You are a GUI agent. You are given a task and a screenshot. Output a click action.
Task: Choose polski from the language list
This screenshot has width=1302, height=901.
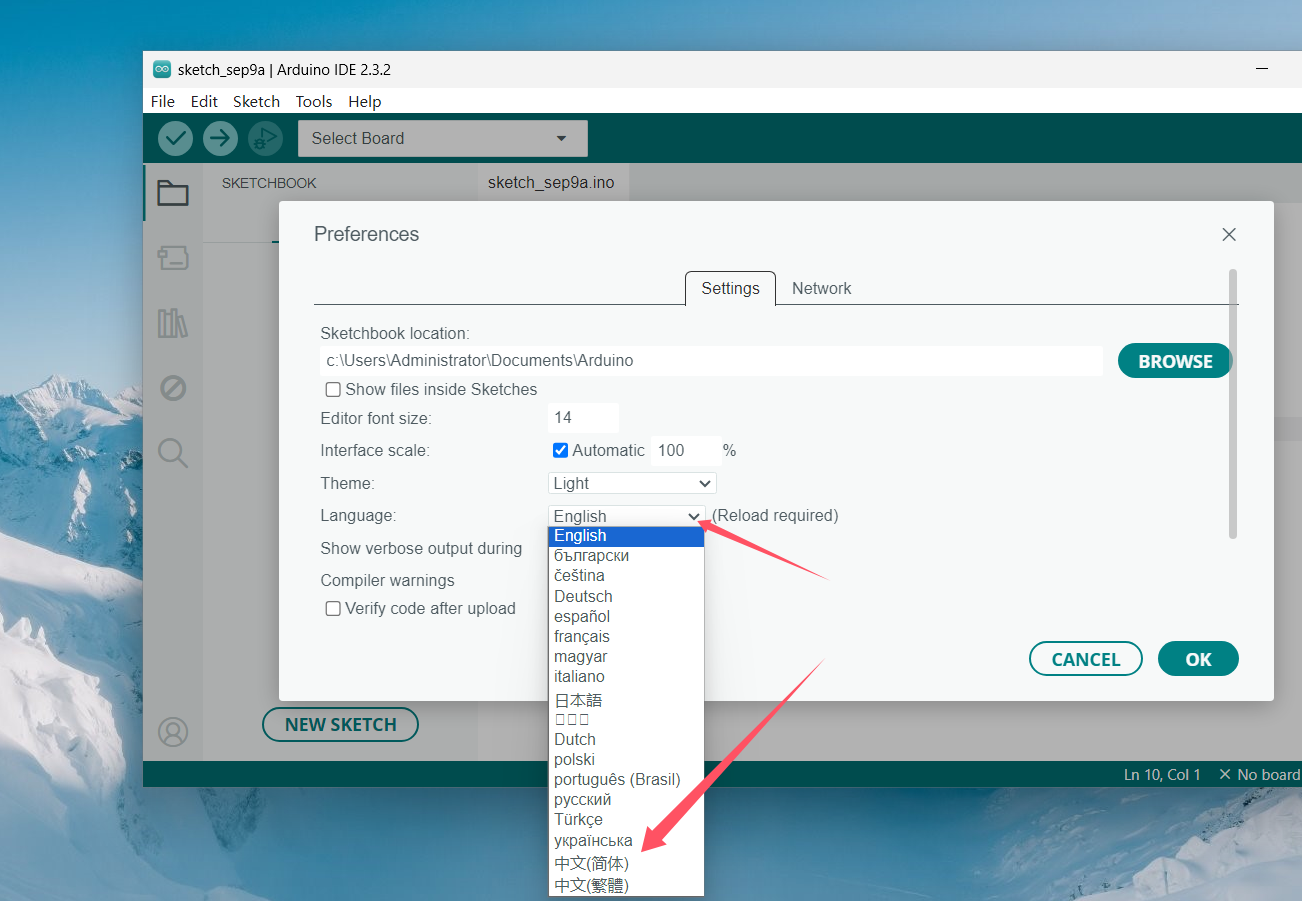click(626, 759)
